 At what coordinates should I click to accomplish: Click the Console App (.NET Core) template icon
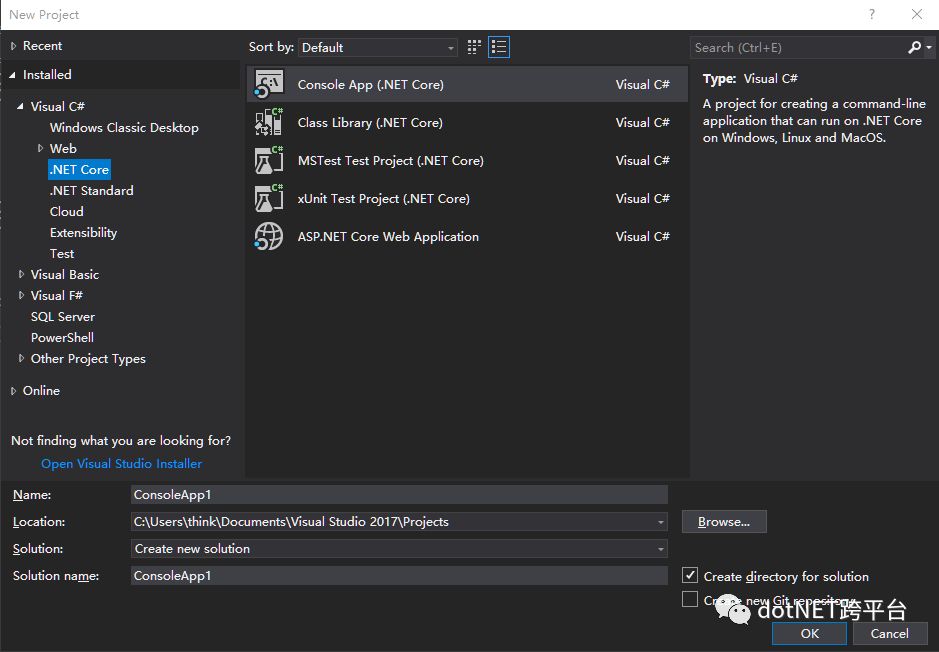click(269, 84)
